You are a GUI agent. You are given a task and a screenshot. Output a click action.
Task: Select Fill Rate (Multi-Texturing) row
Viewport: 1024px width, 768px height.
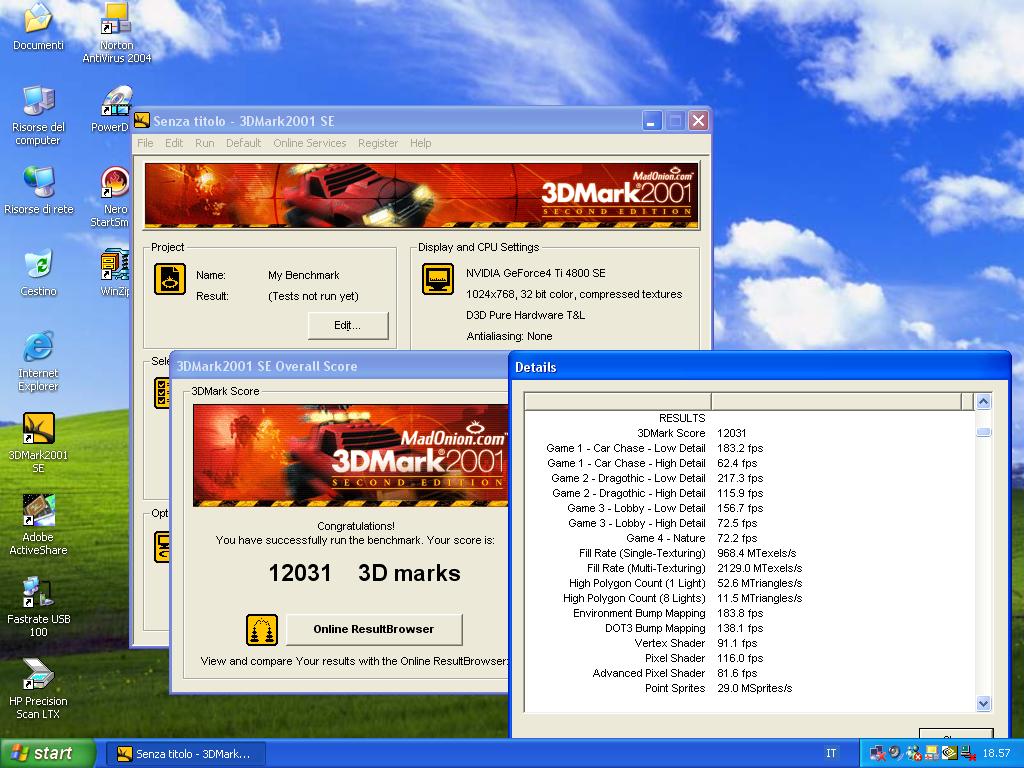coord(749,568)
